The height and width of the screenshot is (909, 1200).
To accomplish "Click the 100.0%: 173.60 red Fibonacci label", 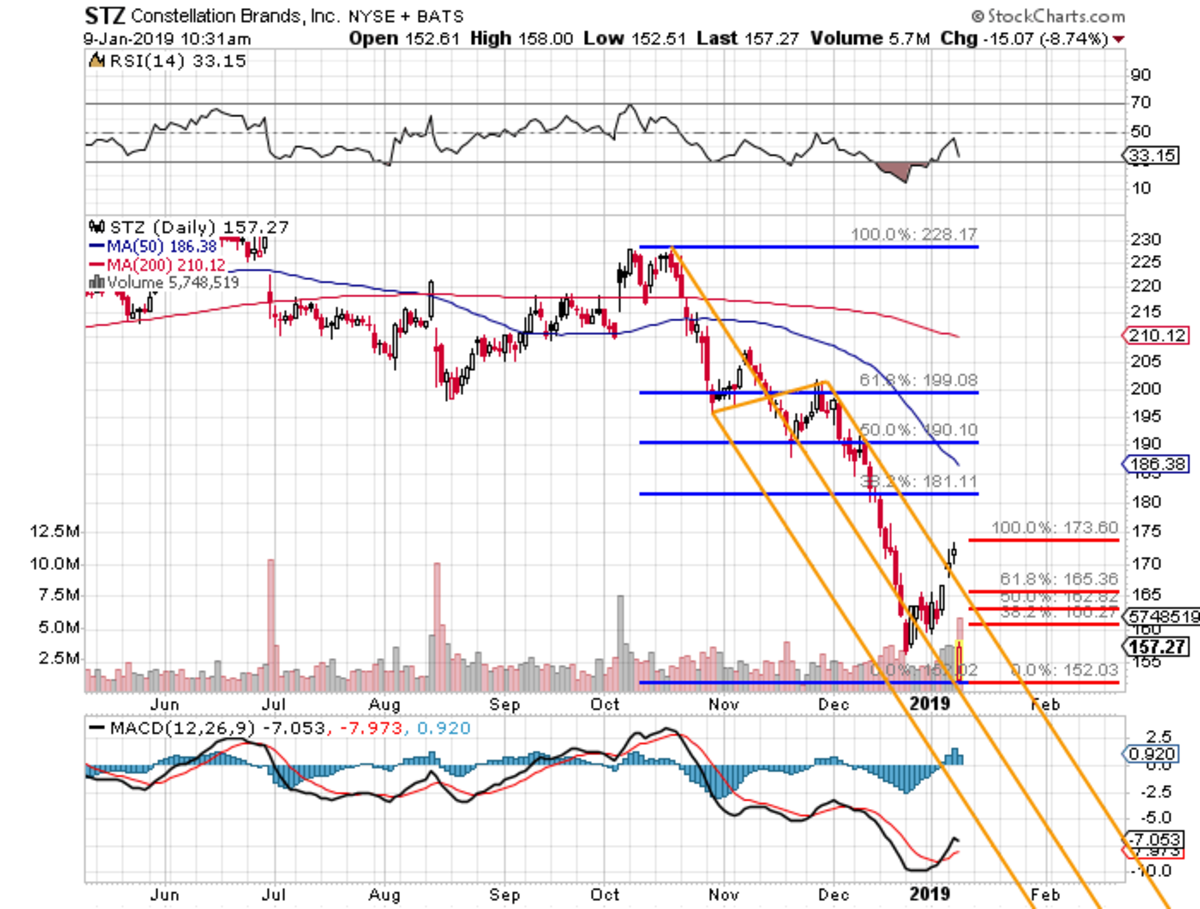I will (1054, 528).
